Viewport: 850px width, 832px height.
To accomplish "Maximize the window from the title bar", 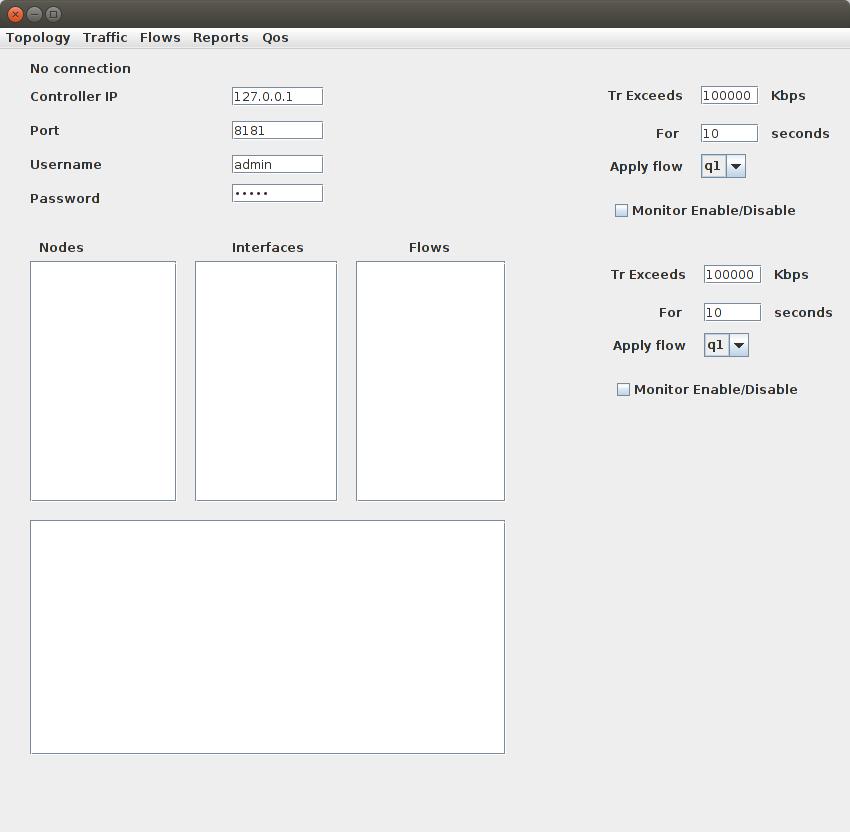I will (x=53, y=14).
